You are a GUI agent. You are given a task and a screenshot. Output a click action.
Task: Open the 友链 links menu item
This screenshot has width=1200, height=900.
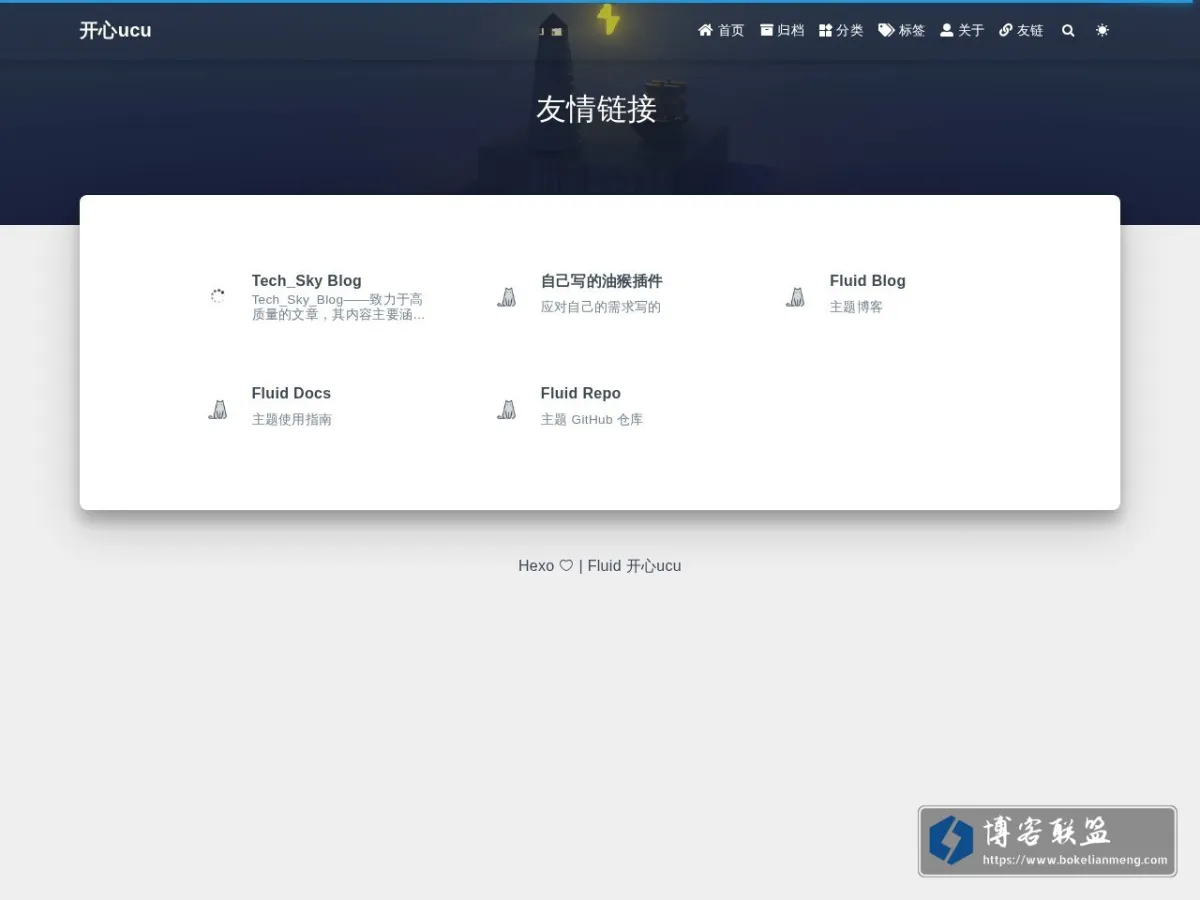pyautogui.click(x=1021, y=31)
